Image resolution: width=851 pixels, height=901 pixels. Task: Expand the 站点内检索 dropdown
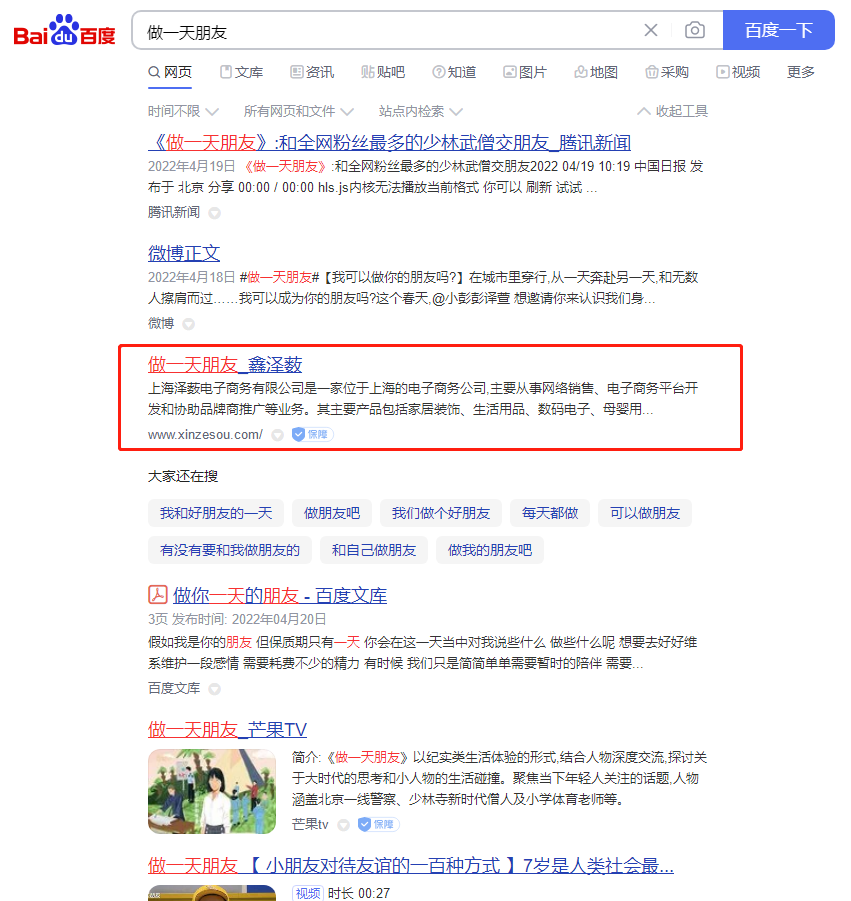coord(421,111)
